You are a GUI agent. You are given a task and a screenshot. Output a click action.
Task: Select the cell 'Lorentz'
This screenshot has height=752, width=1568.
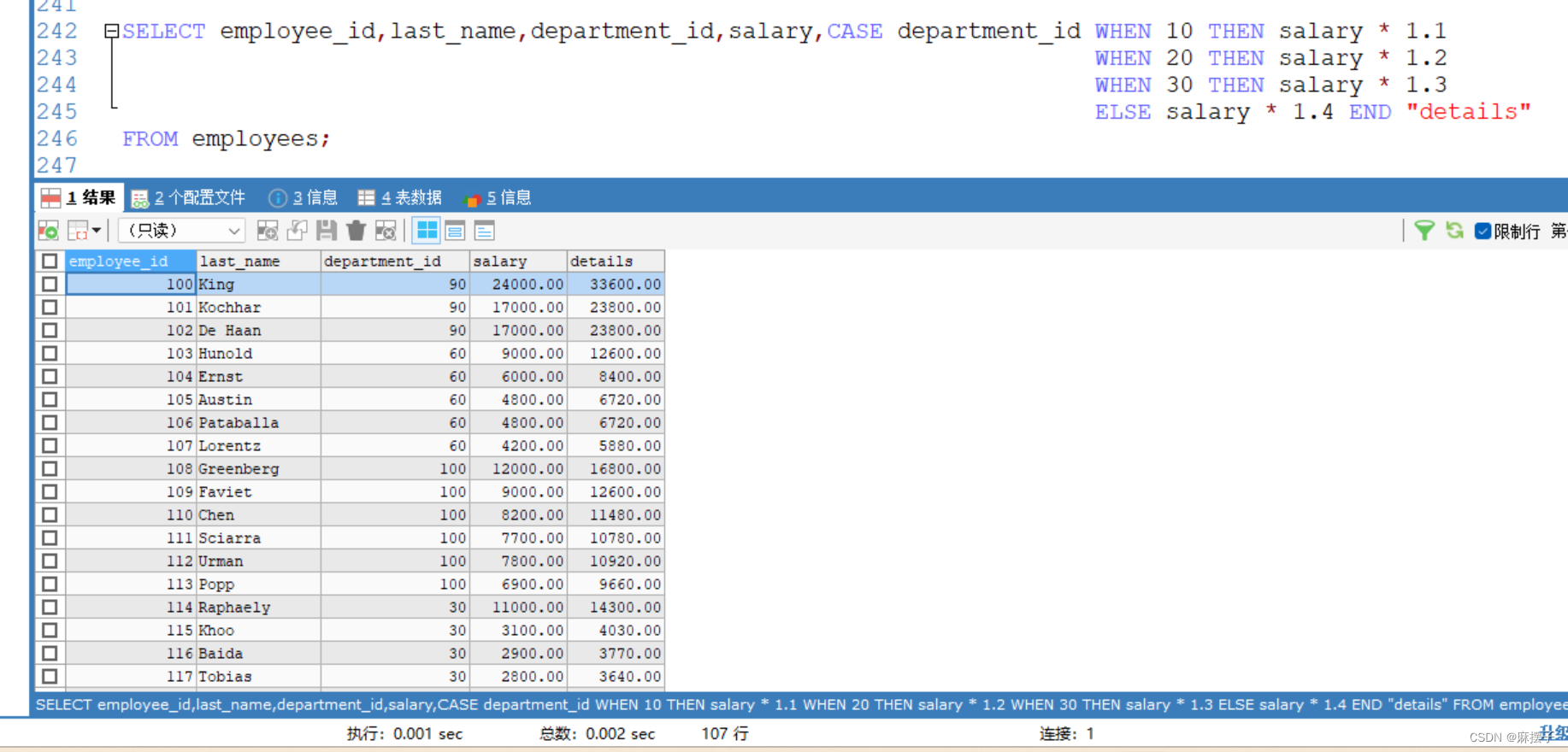point(258,445)
